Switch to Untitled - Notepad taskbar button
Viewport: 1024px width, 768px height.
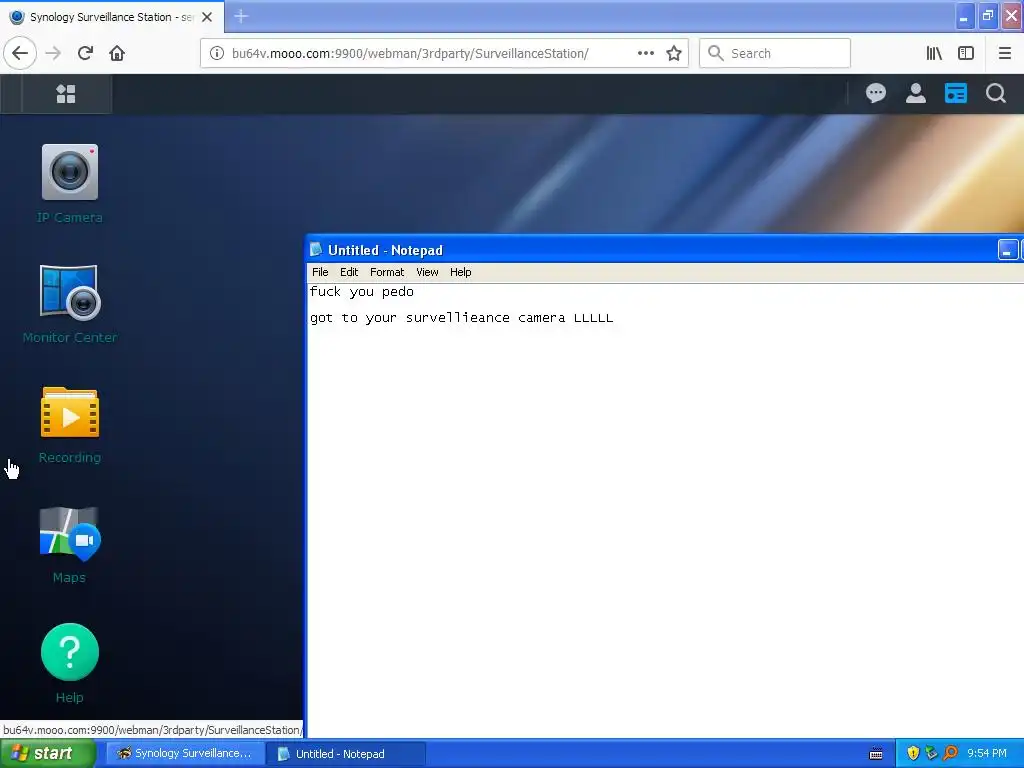coord(346,754)
